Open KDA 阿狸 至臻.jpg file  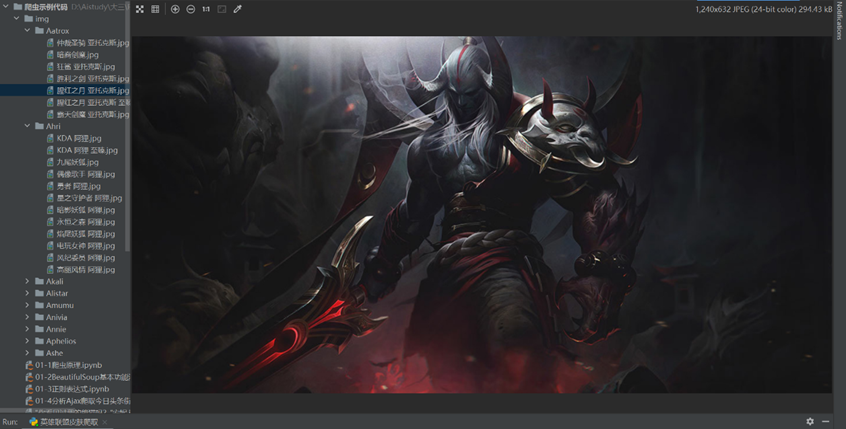point(82,150)
